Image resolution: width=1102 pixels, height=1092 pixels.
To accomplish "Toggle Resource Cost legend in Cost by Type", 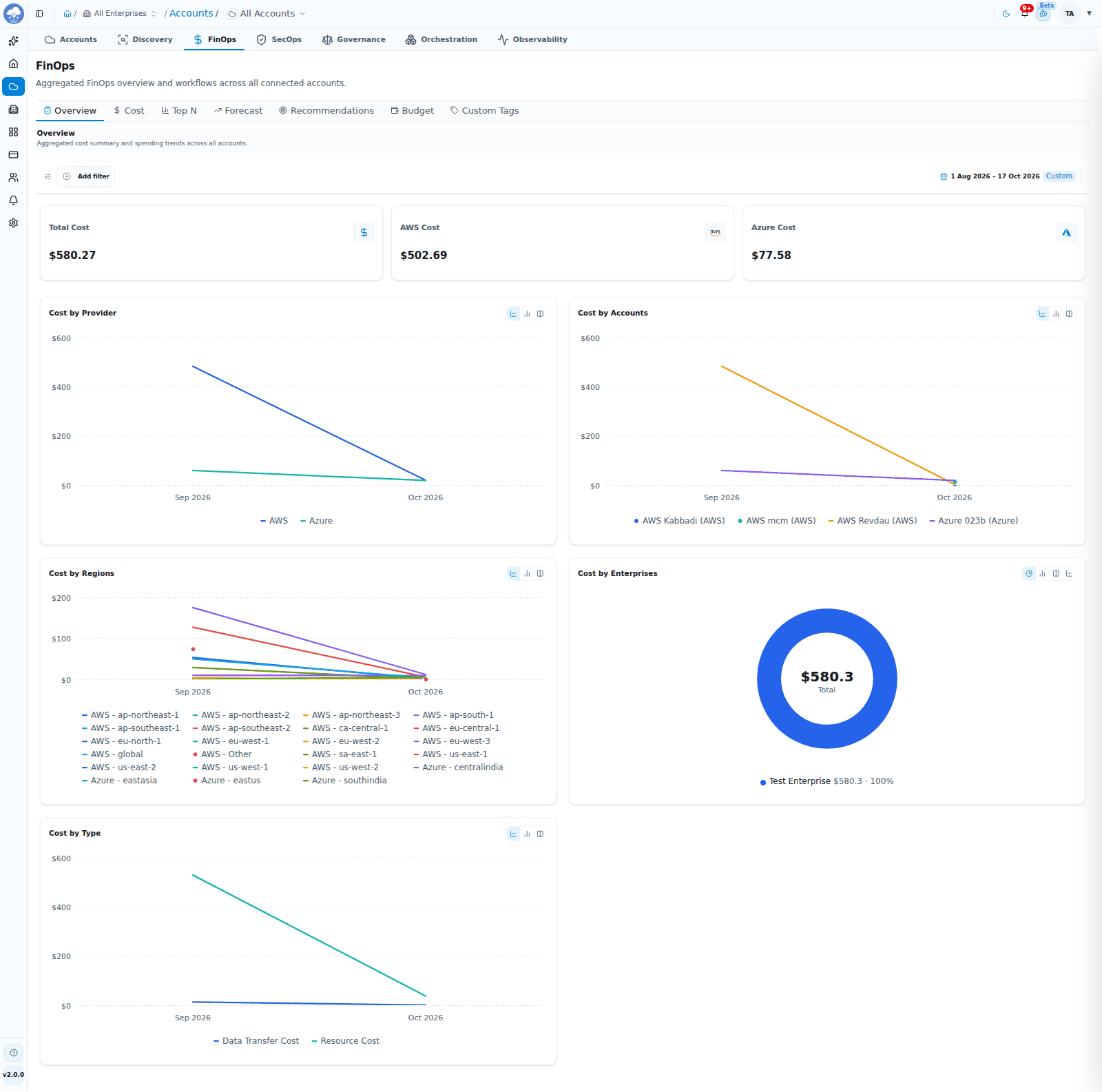I will [x=346, y=1041].
